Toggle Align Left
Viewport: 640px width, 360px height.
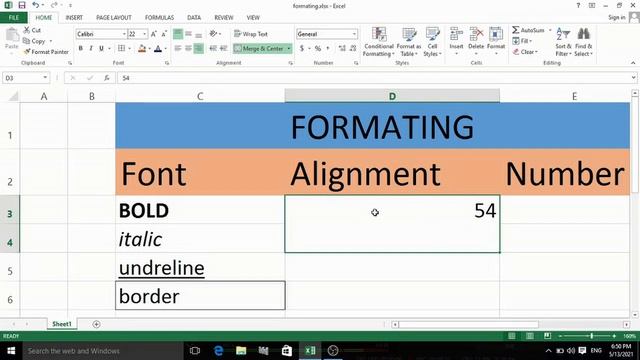coord(178,48)
